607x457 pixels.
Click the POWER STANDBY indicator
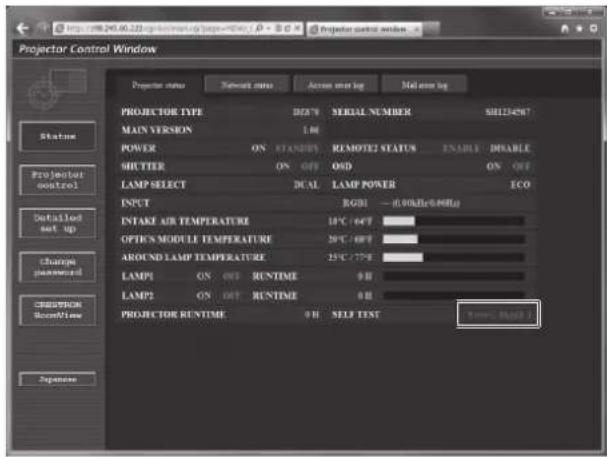[297, 148]
